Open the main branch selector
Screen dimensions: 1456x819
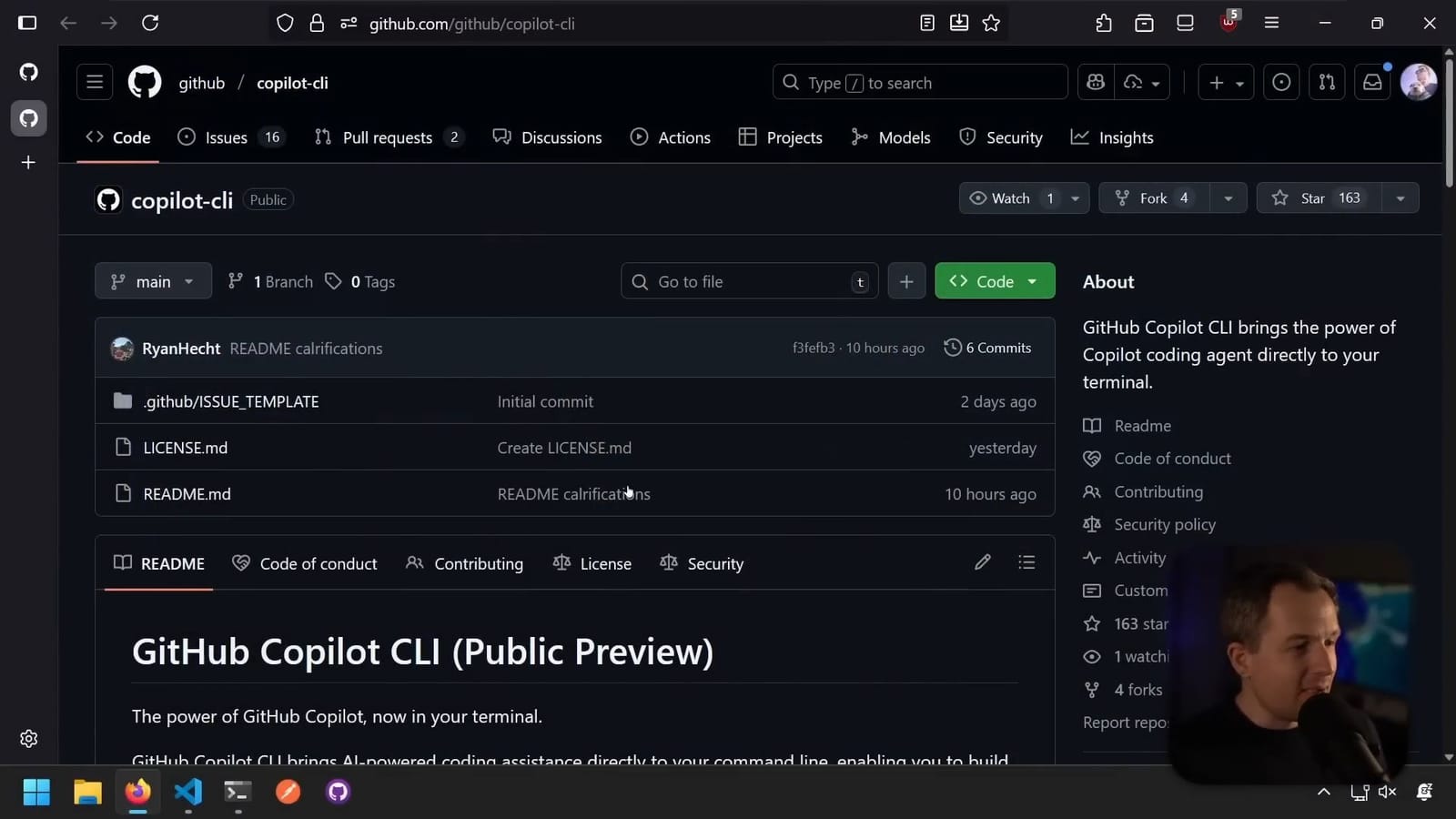[x=152, y=281]
